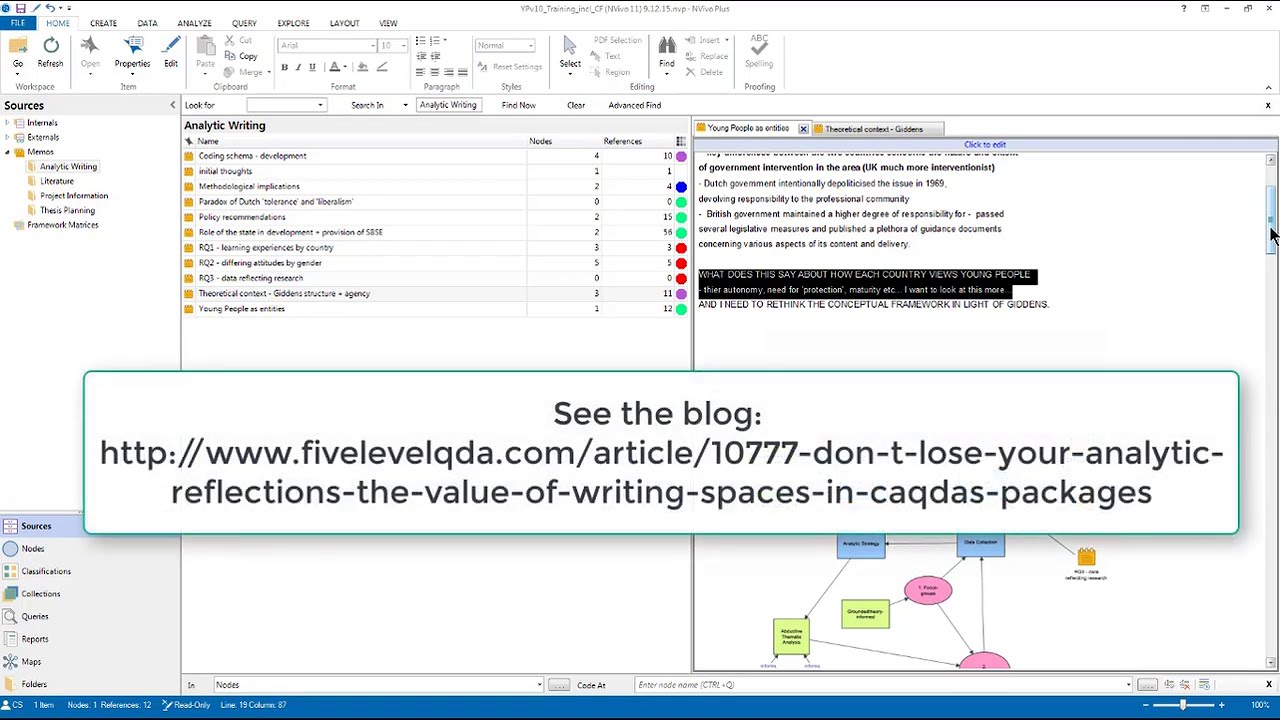
Task: Select the initial thoughts memo row
Action: coord(435,171)
